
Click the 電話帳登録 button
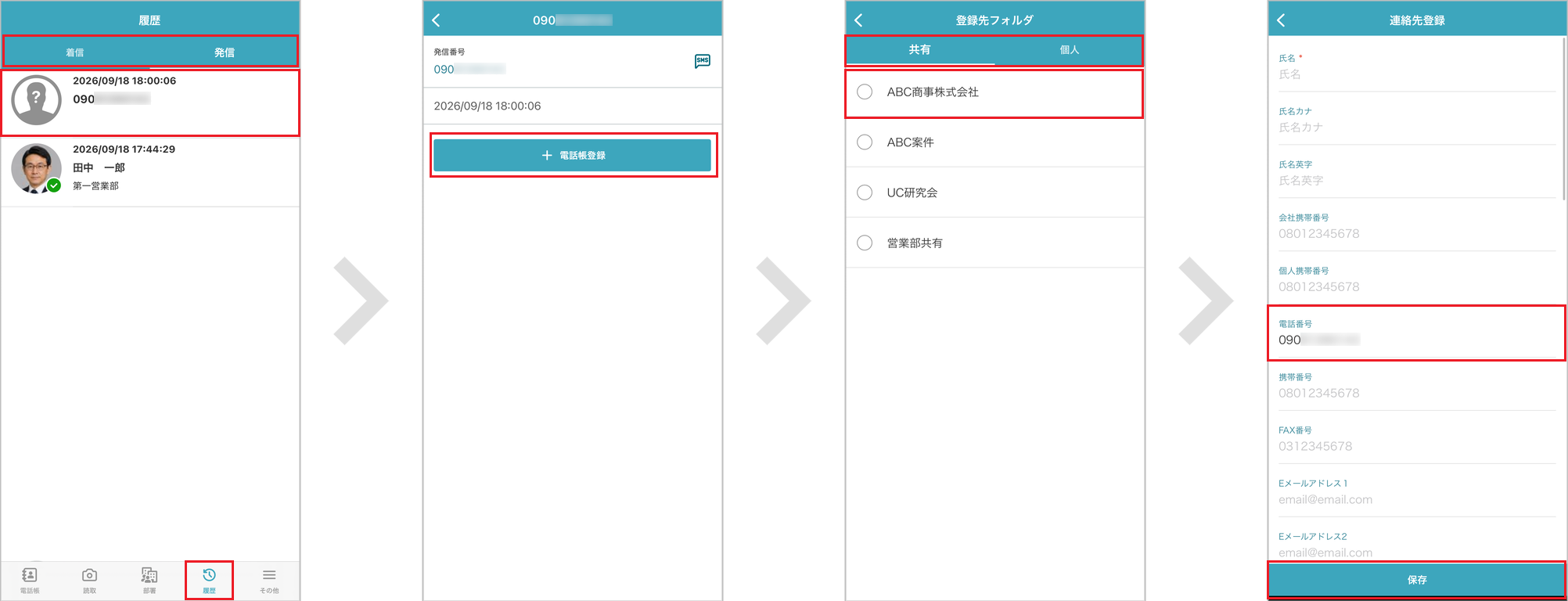[573, 155]
